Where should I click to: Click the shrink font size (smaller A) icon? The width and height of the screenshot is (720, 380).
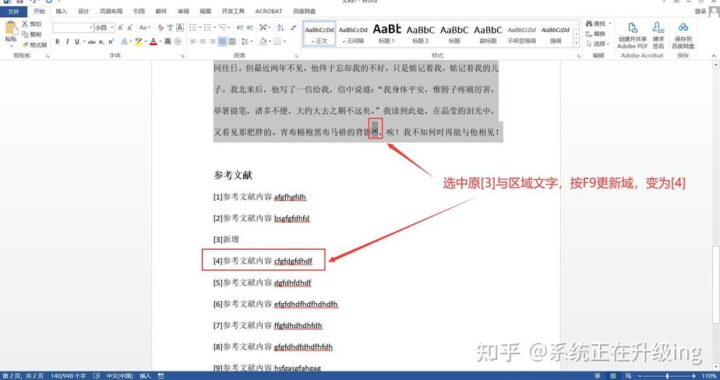click(130, 28)
